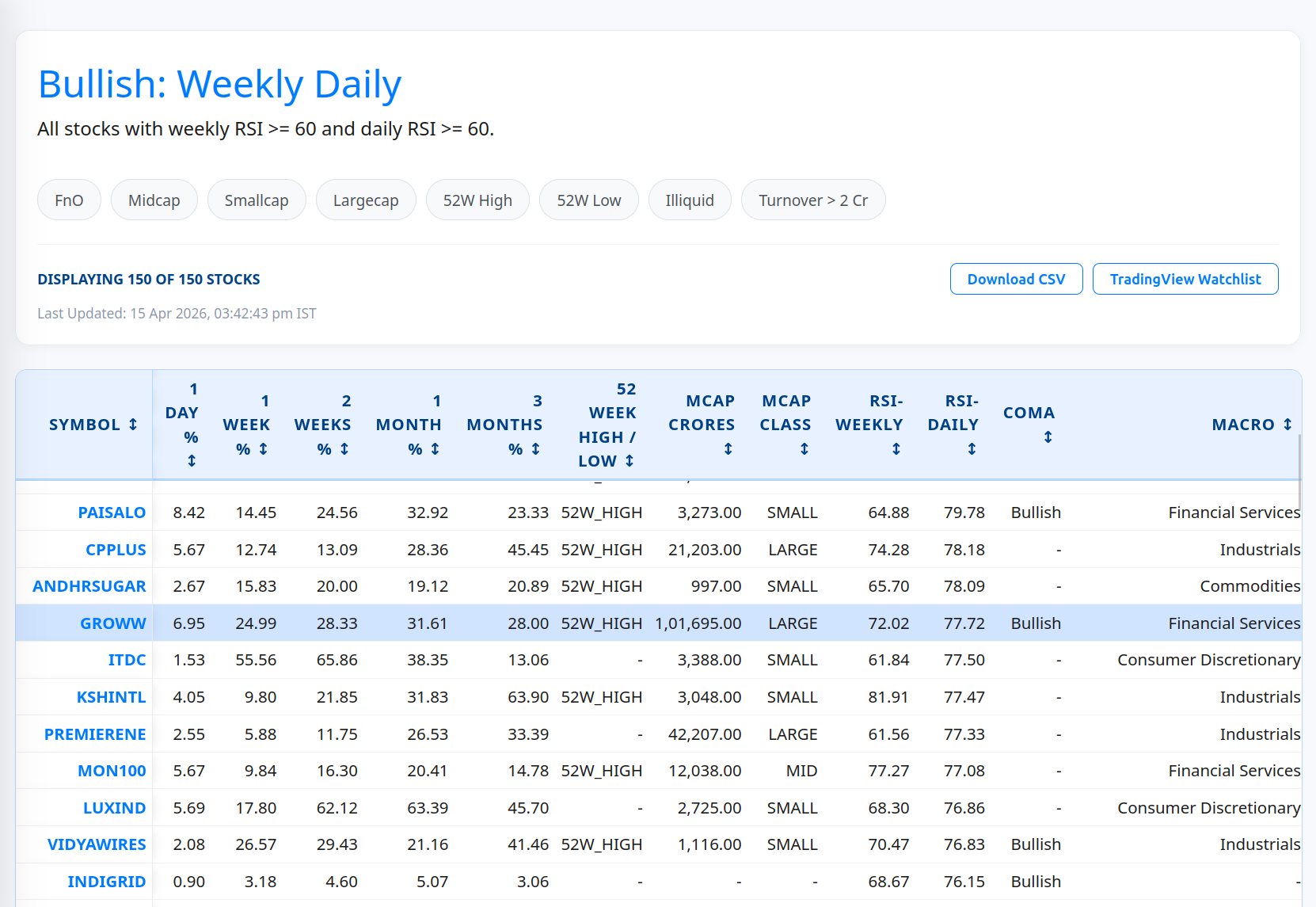
Task: Click LUXIND 1 month value 63.39
Action: click(428, 808)
